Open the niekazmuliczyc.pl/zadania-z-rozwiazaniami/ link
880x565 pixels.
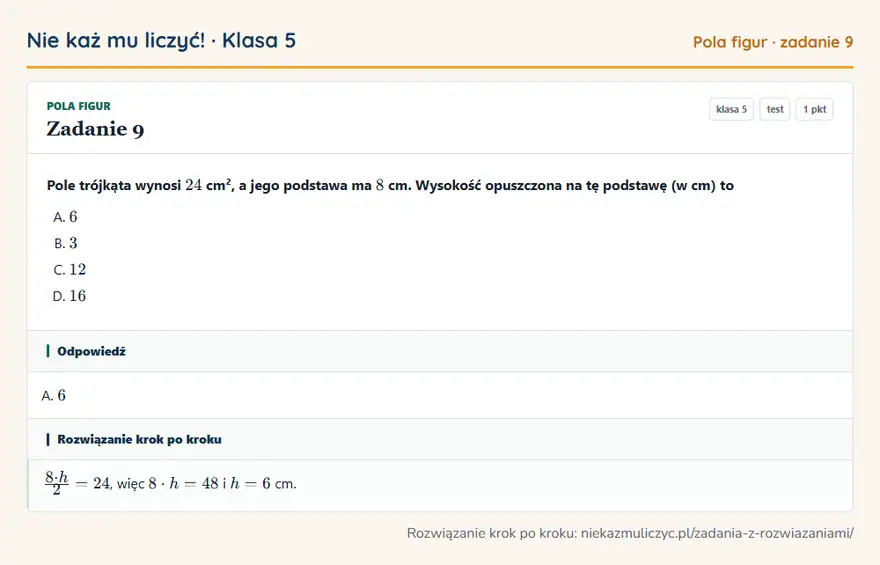(x=717, y=533)
